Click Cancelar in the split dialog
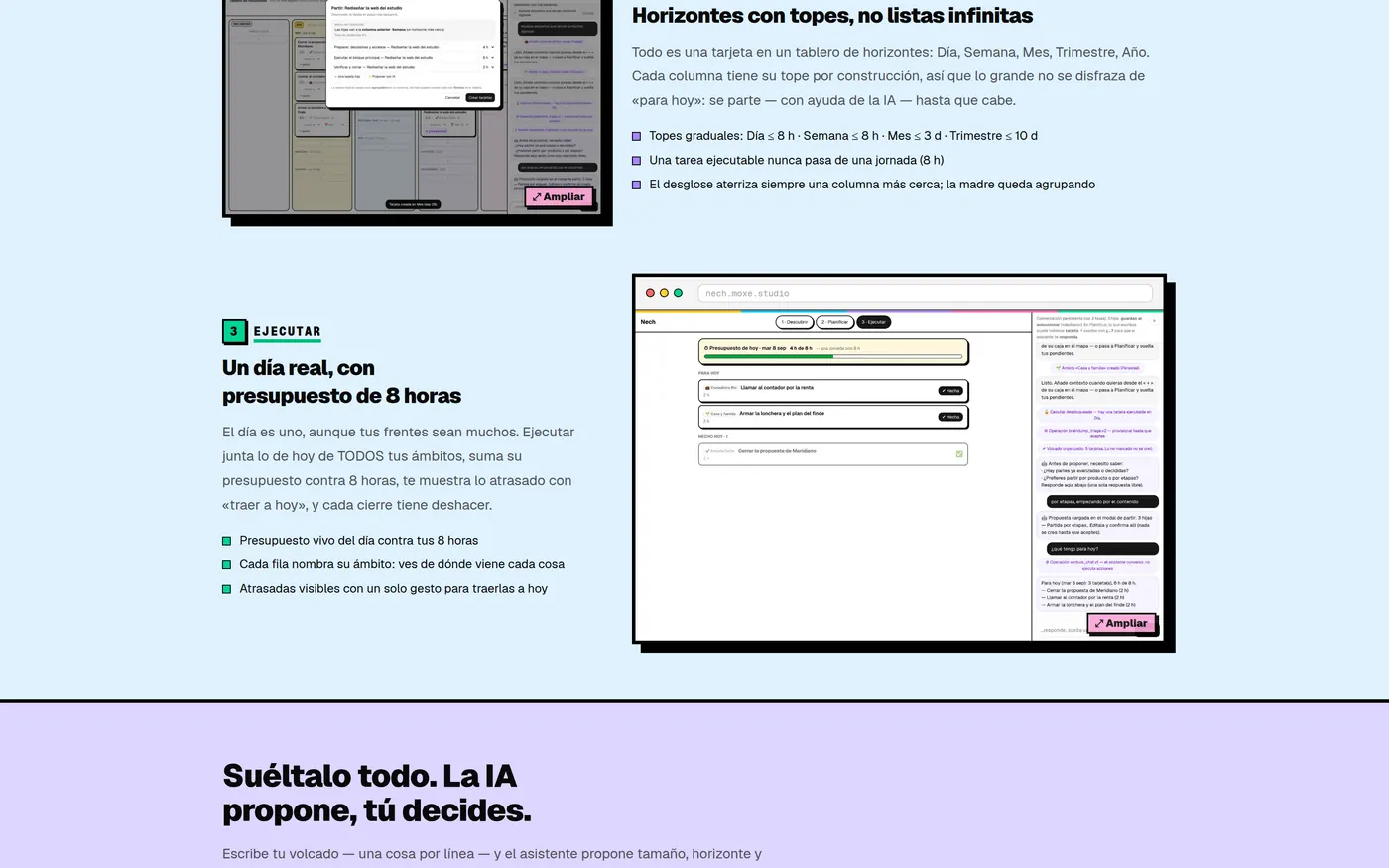 (x=452, y=97)
